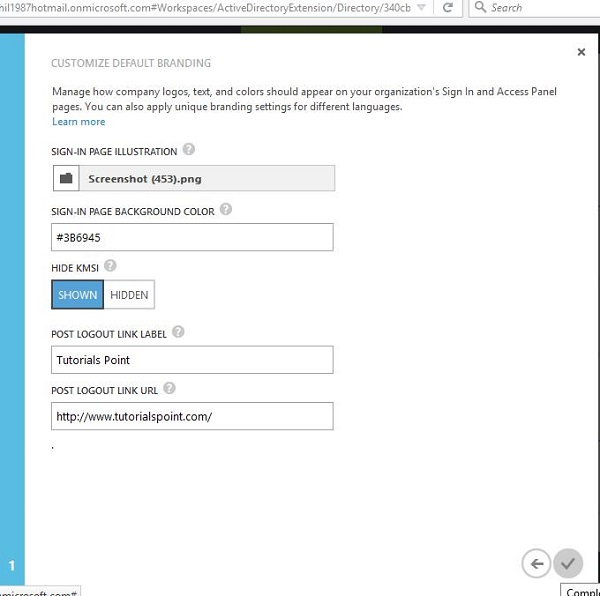This screenshot has height=596, width=600.
Task: Click the Tutorials Point label input
Action: [x=192, y=360]
